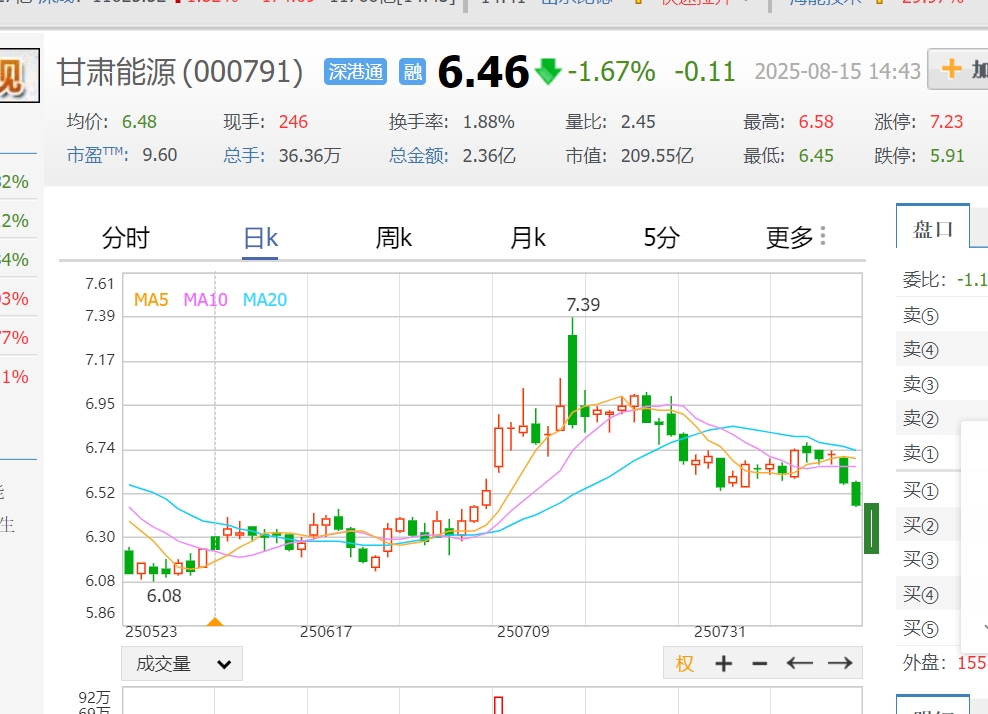Switch to the 分时 chart tab

[125, 238]
